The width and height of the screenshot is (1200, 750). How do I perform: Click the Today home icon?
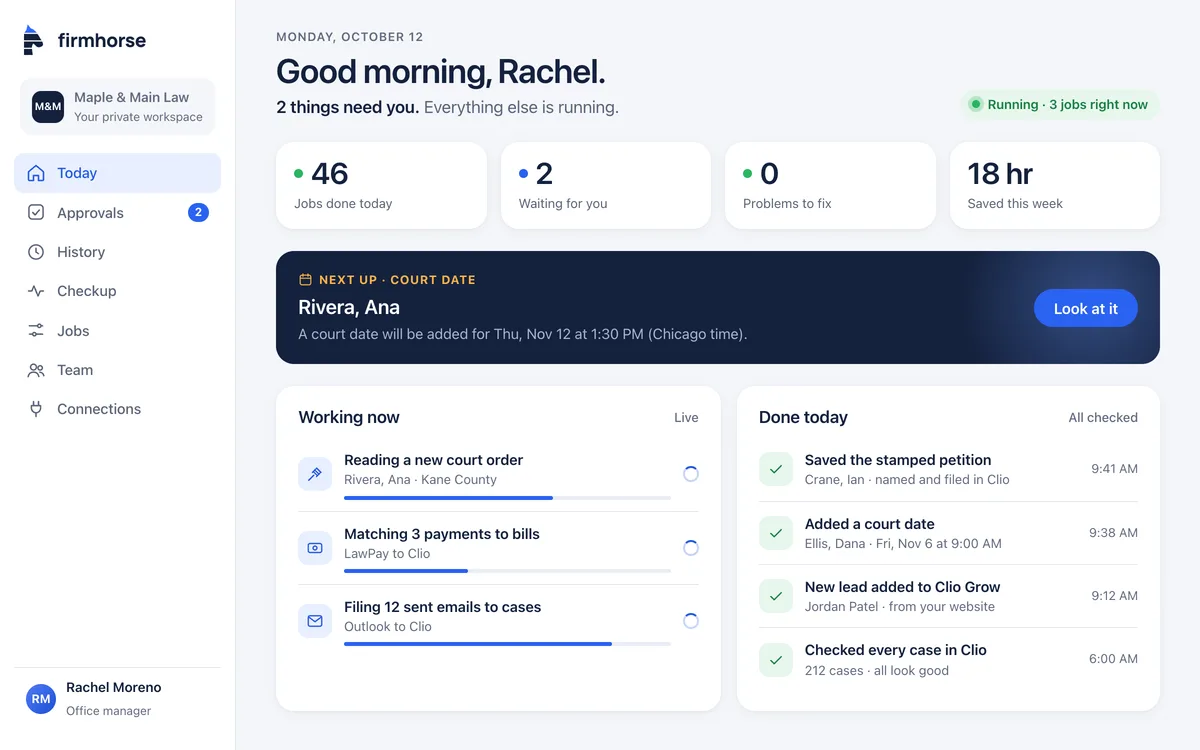pos(36,173)
